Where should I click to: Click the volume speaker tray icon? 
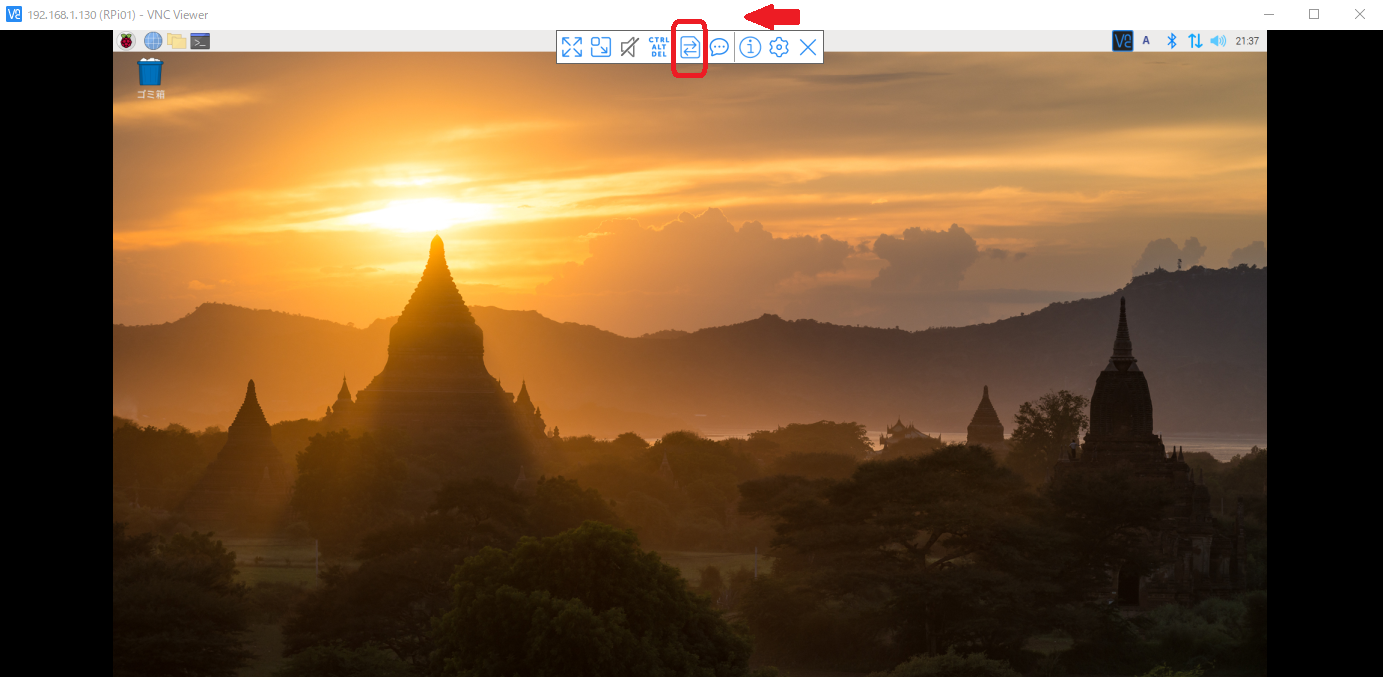pos(1218,41)
